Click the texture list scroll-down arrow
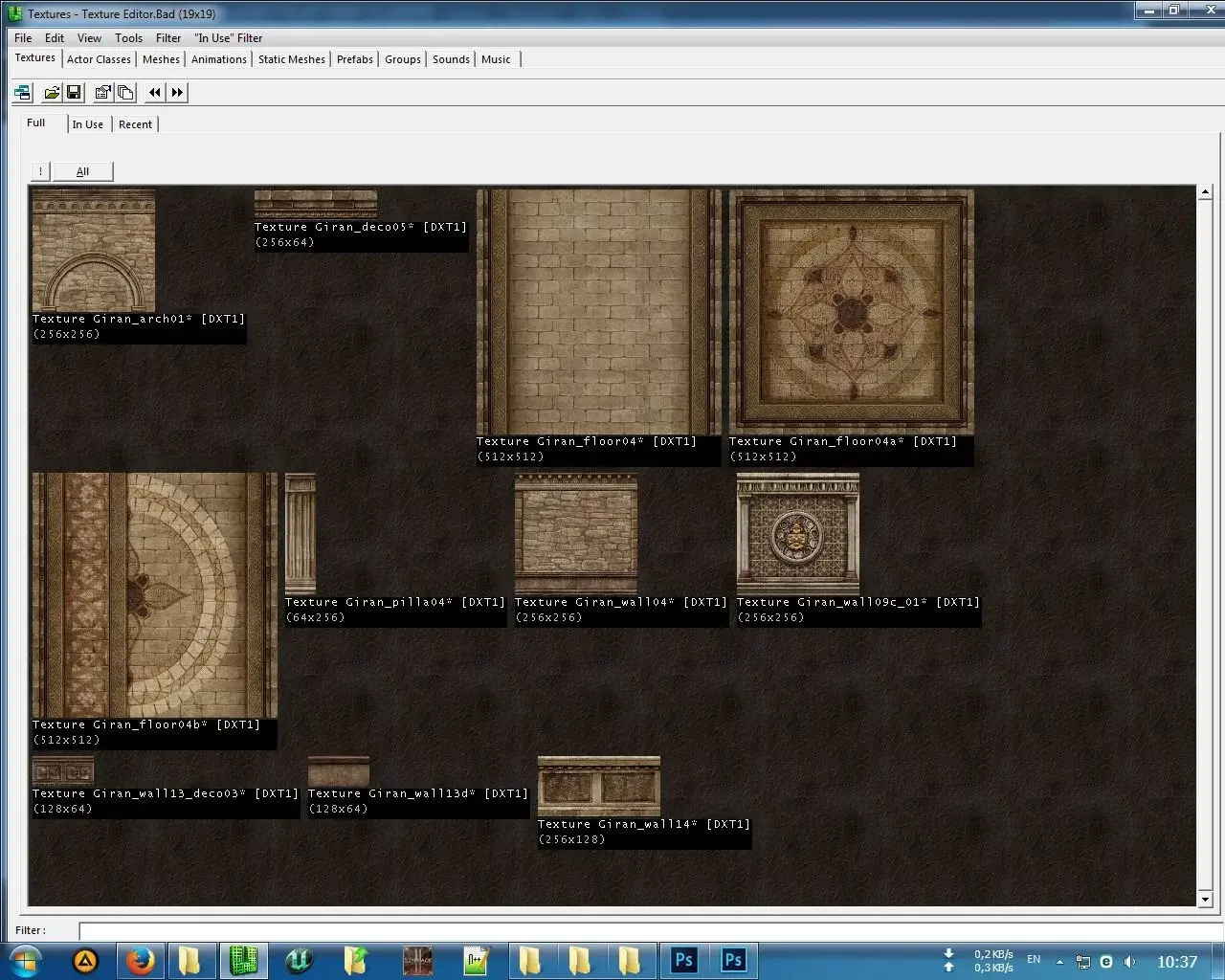 [1205, 900]
